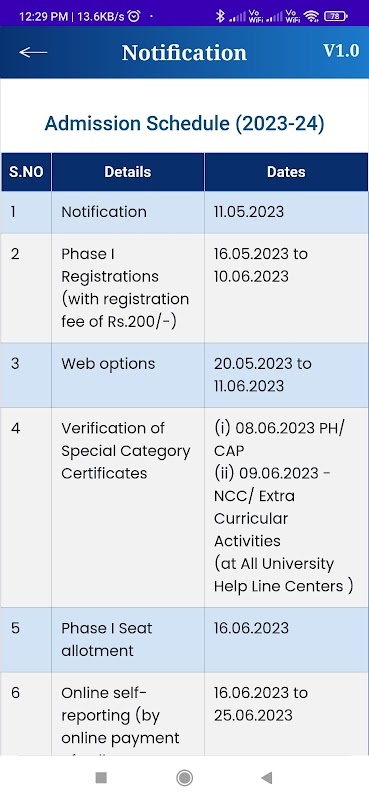Tap the WiFi icon in status bar
The width and height of the screenshot is (369, 800).
click(311, 16)
